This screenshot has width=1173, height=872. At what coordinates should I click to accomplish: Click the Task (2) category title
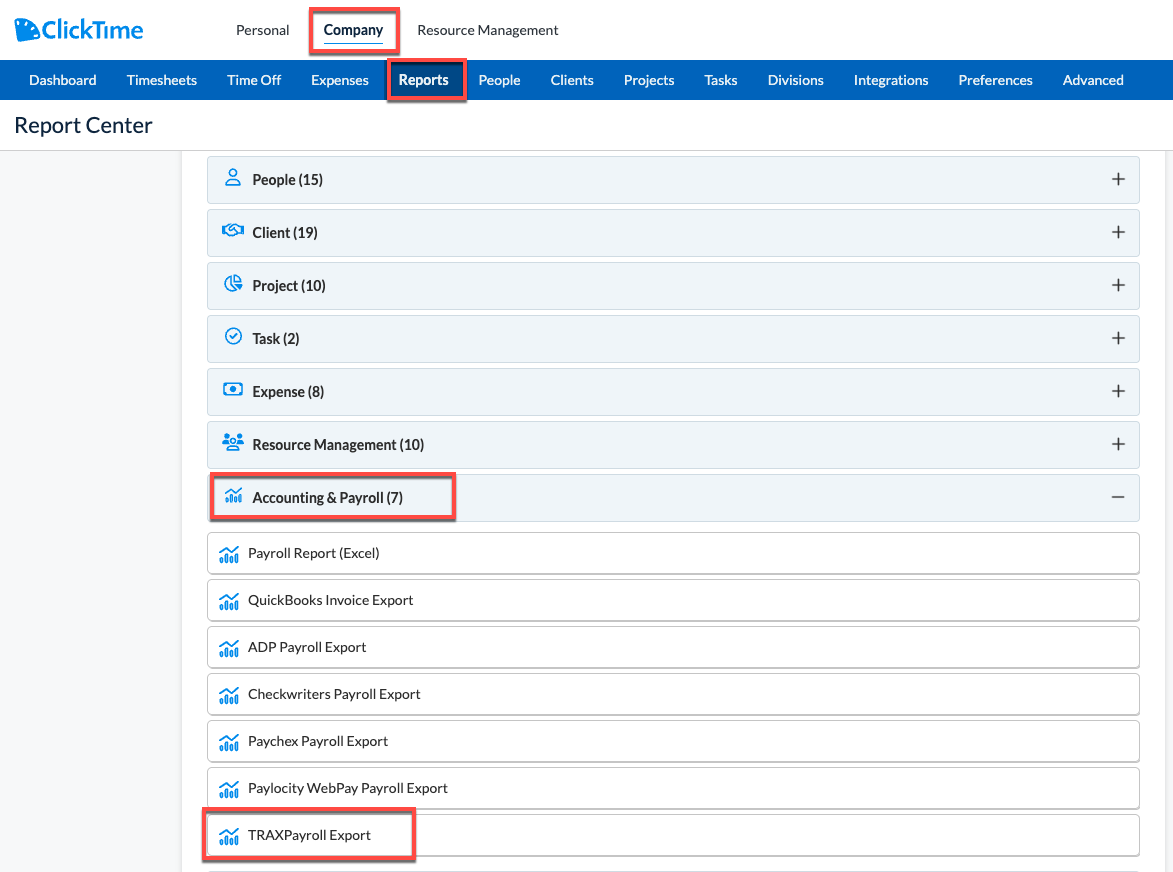[x=275, y=339]
